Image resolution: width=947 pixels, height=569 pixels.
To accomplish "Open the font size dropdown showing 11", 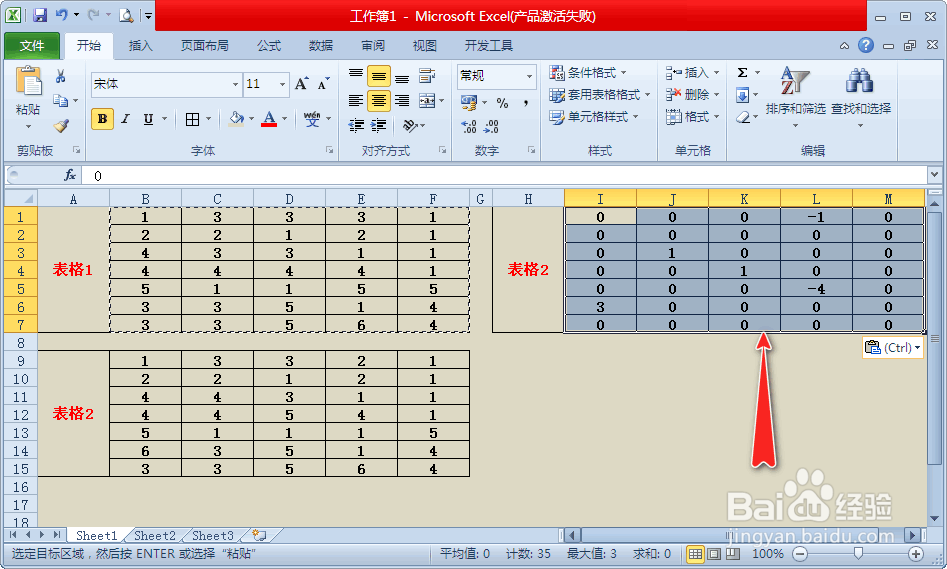I will [x=282, y=85].
